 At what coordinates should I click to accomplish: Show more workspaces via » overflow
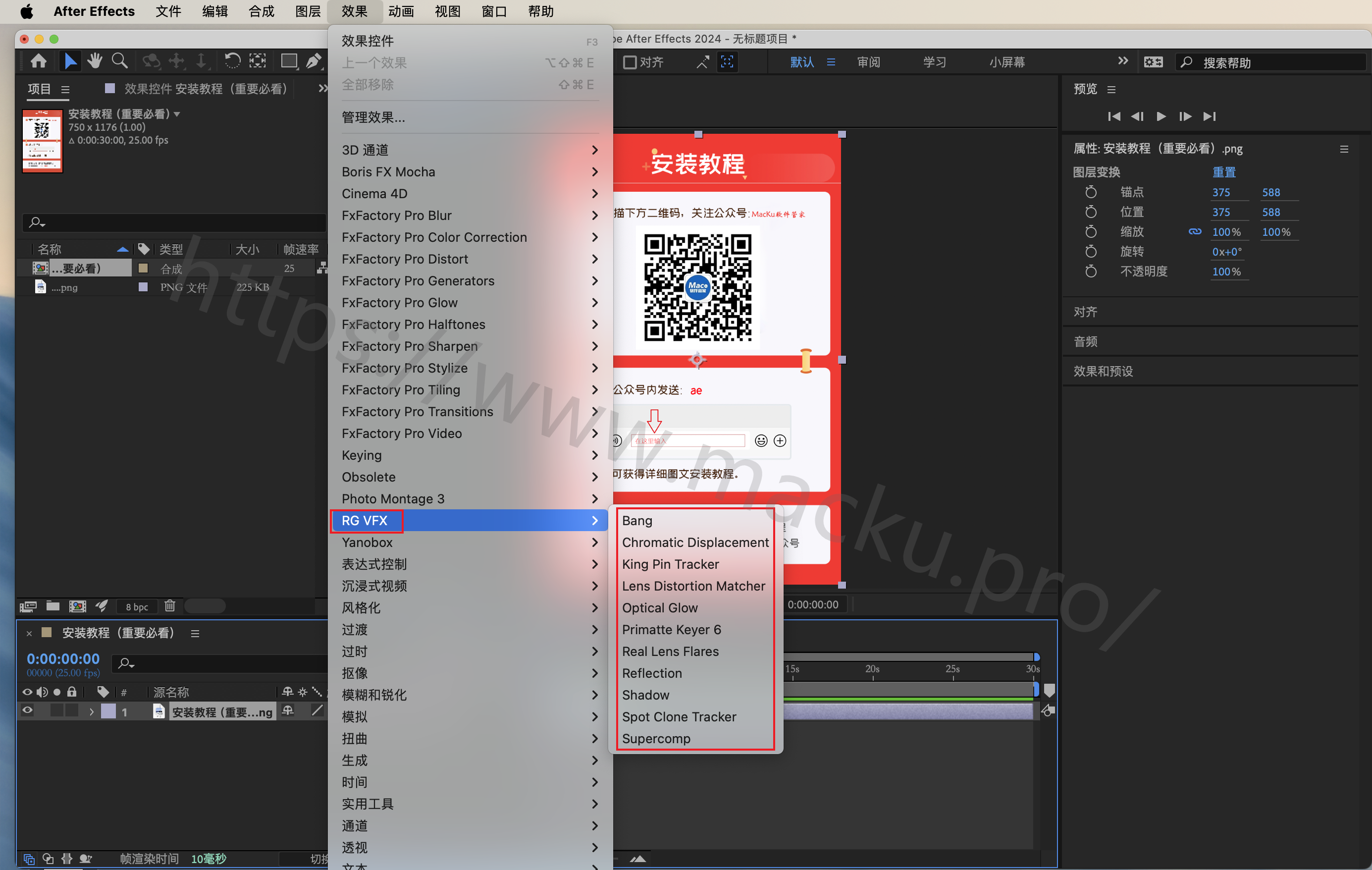coord(1122,60)
